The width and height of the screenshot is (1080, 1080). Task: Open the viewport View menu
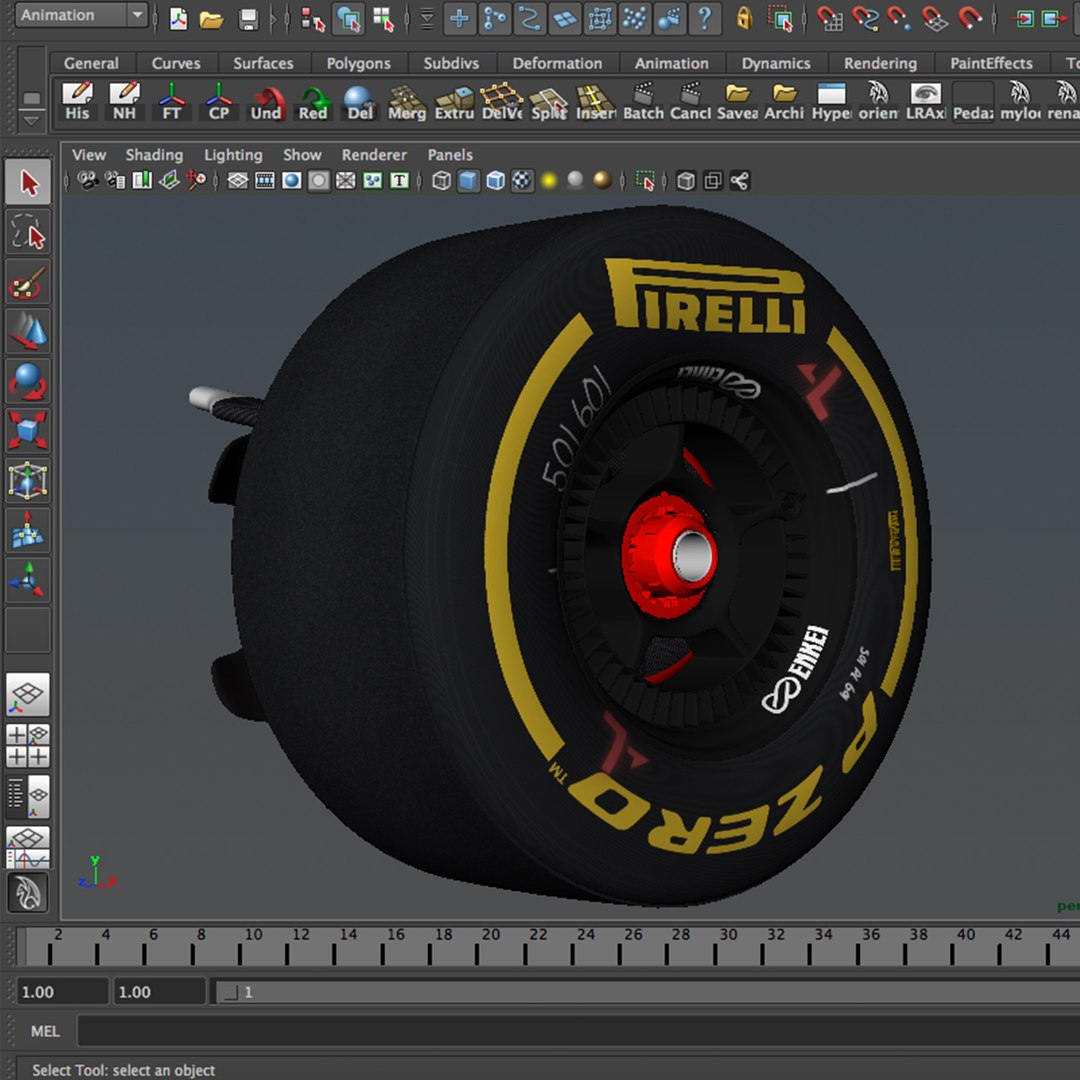89,155
